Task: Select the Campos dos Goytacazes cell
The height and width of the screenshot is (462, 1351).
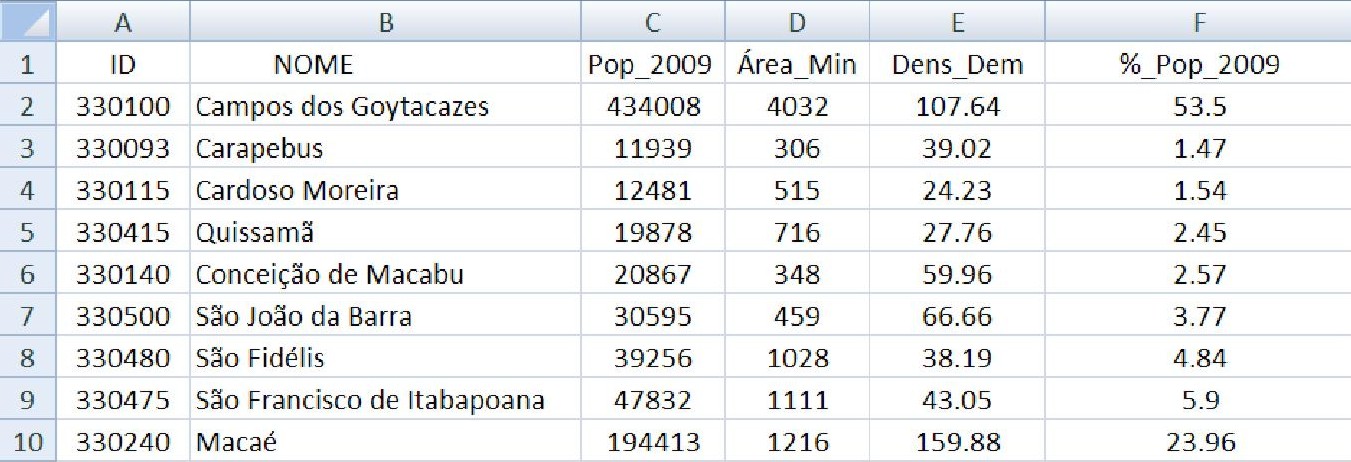Action: pyautogui.click(x=385, y=105)
